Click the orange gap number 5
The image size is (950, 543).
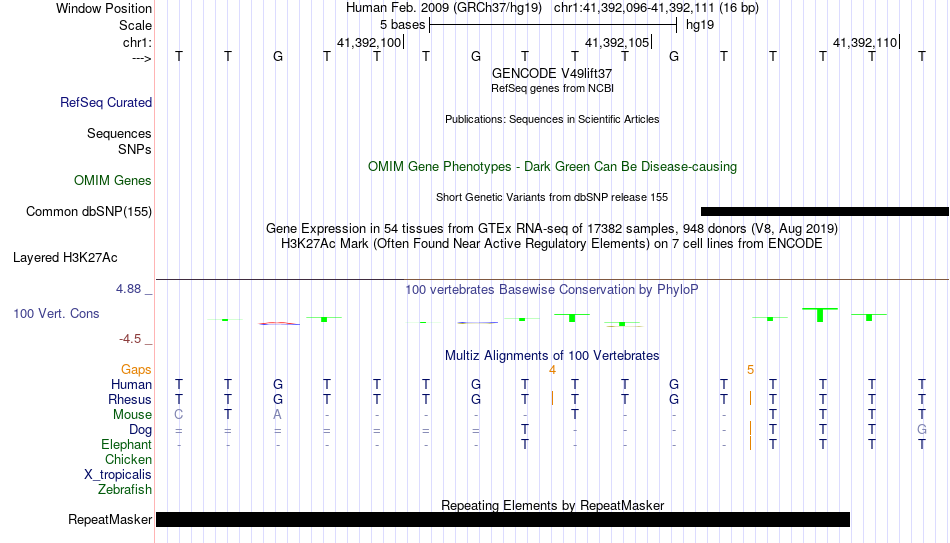pyautogui.click(x=750, y=370)
